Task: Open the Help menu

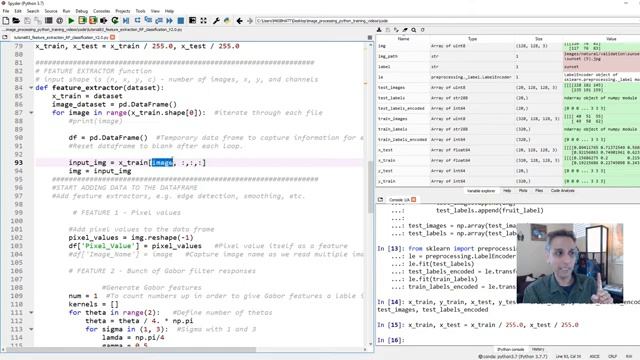Action: pos(169,11)
